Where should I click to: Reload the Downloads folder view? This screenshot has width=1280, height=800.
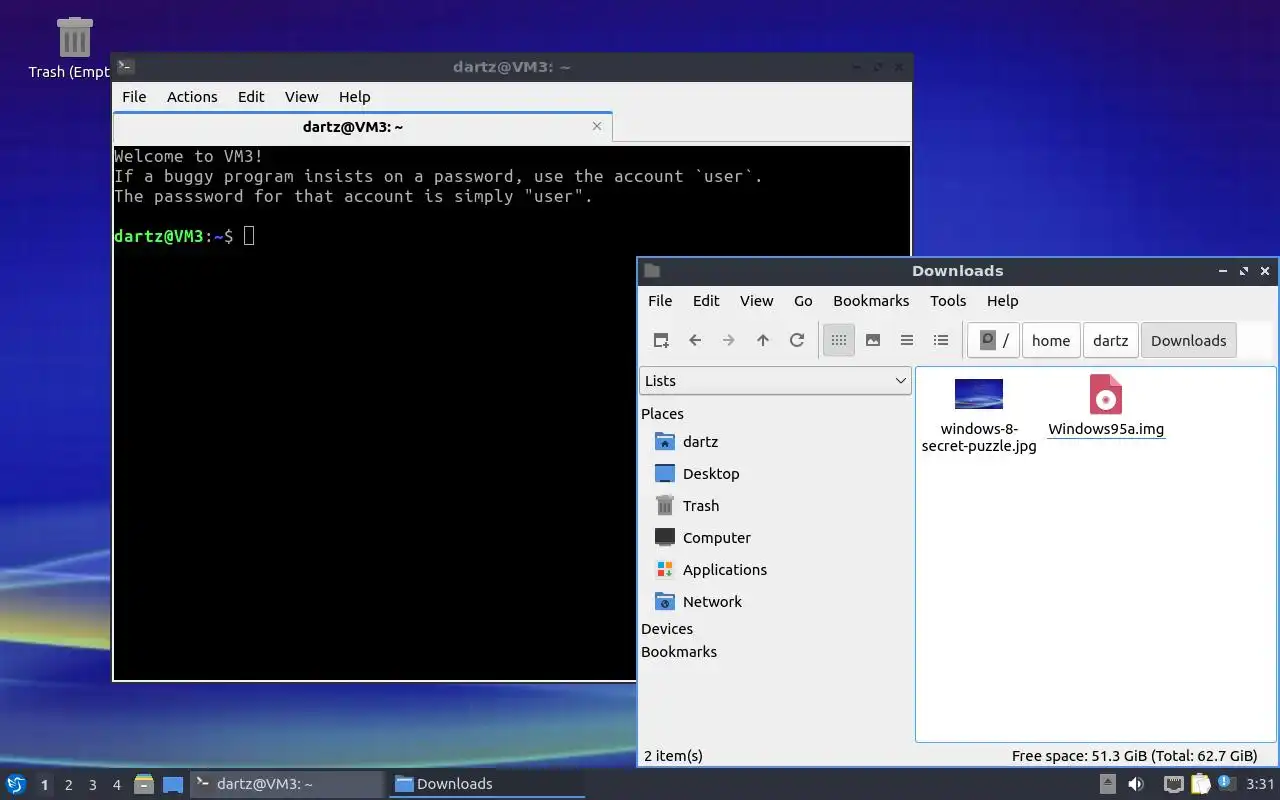tap(796, 340)
